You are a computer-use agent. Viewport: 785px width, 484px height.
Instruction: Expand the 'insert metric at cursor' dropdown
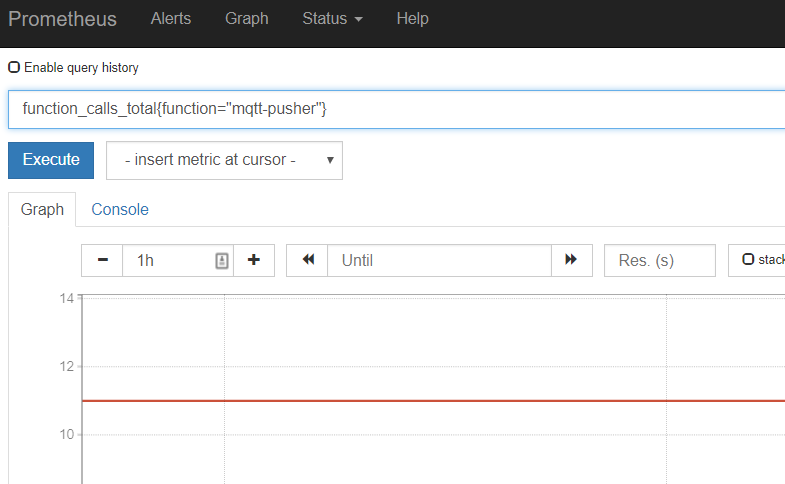[x=224, y=160]
